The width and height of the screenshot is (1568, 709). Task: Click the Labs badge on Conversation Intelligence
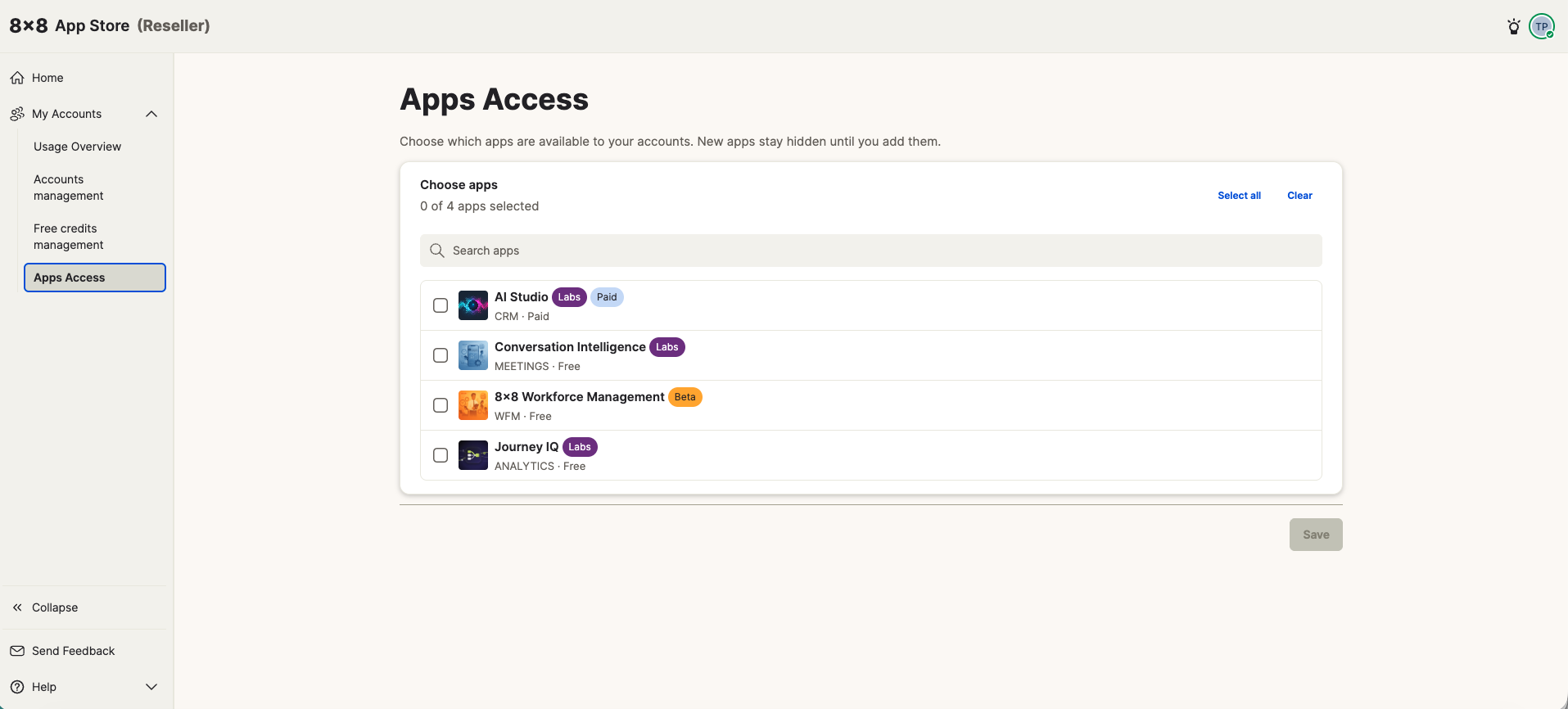tap(667, 347)
